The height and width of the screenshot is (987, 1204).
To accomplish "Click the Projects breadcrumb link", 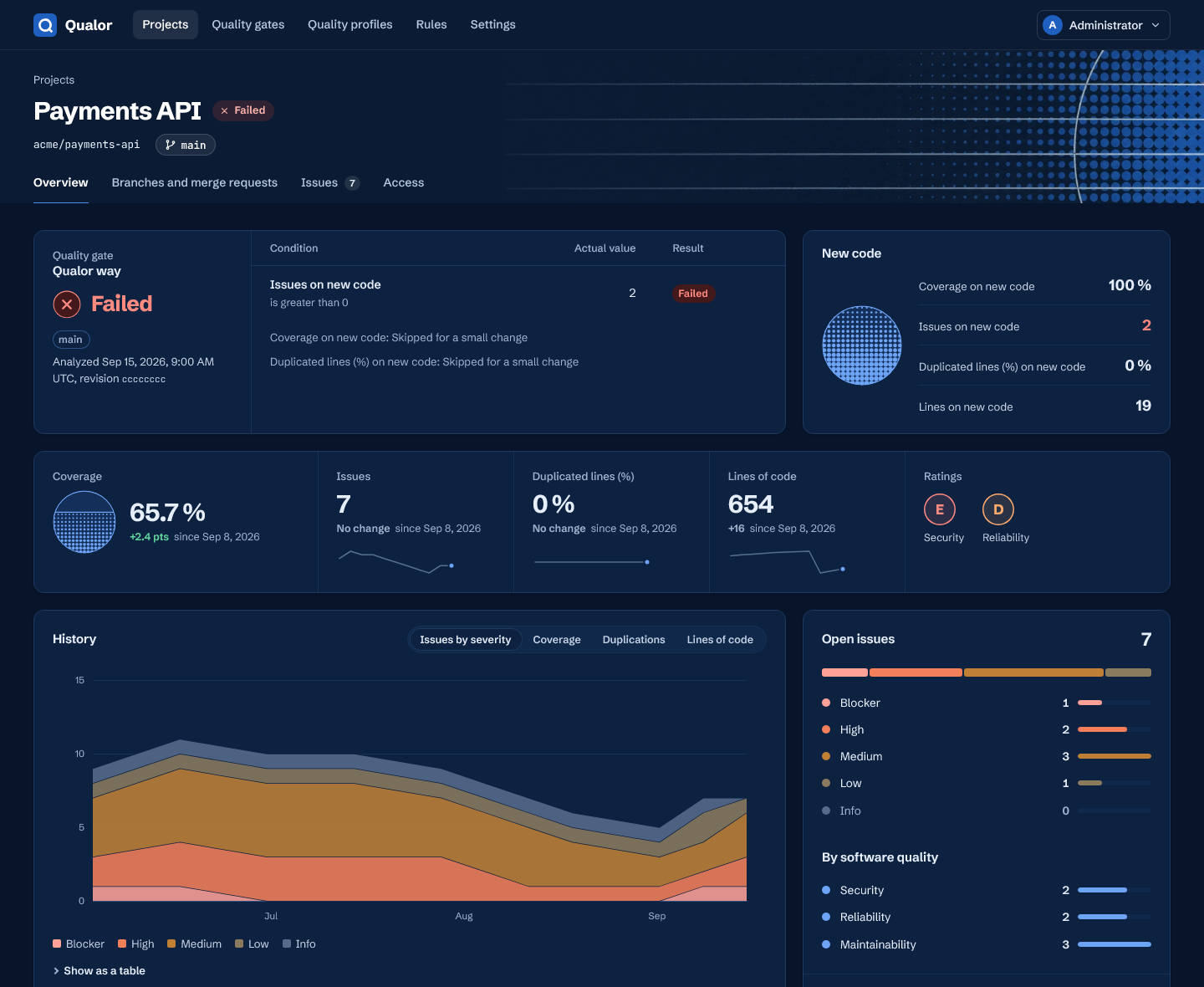I will coord(54,80).
